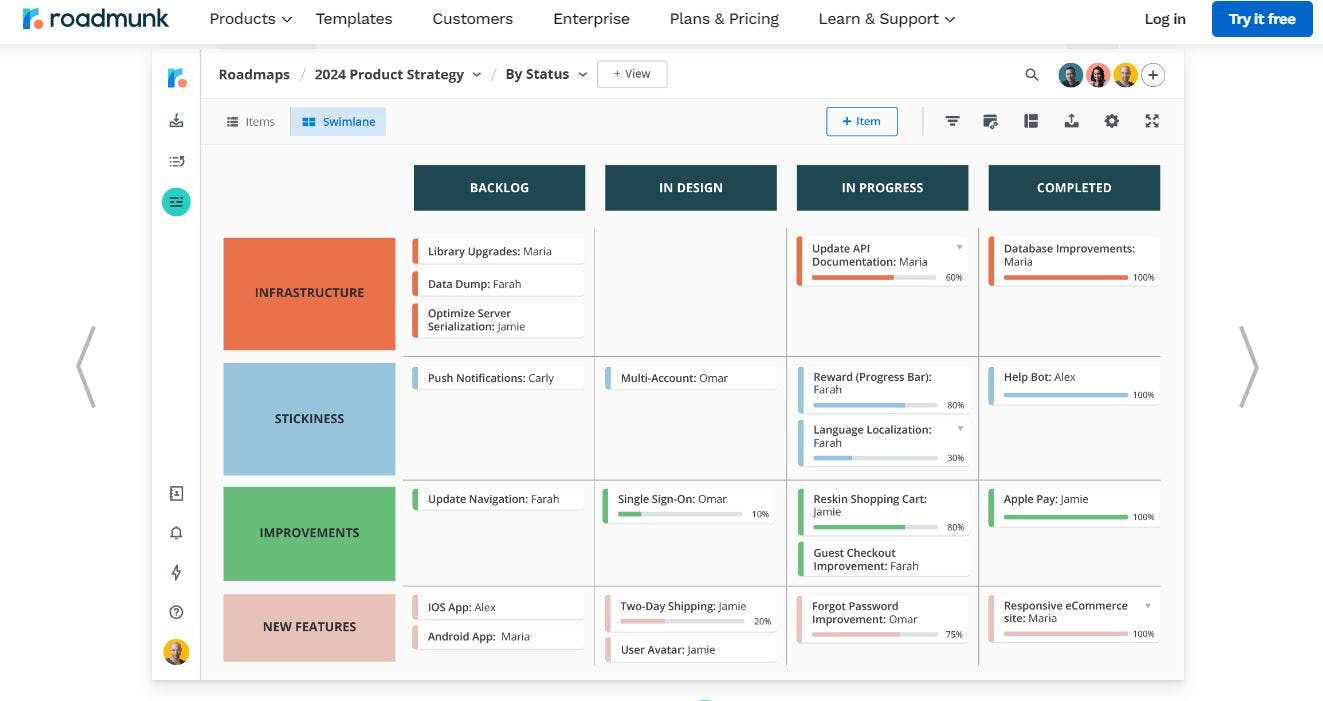Switch to Items view
1323x701 pixels.
pos(250,122)
